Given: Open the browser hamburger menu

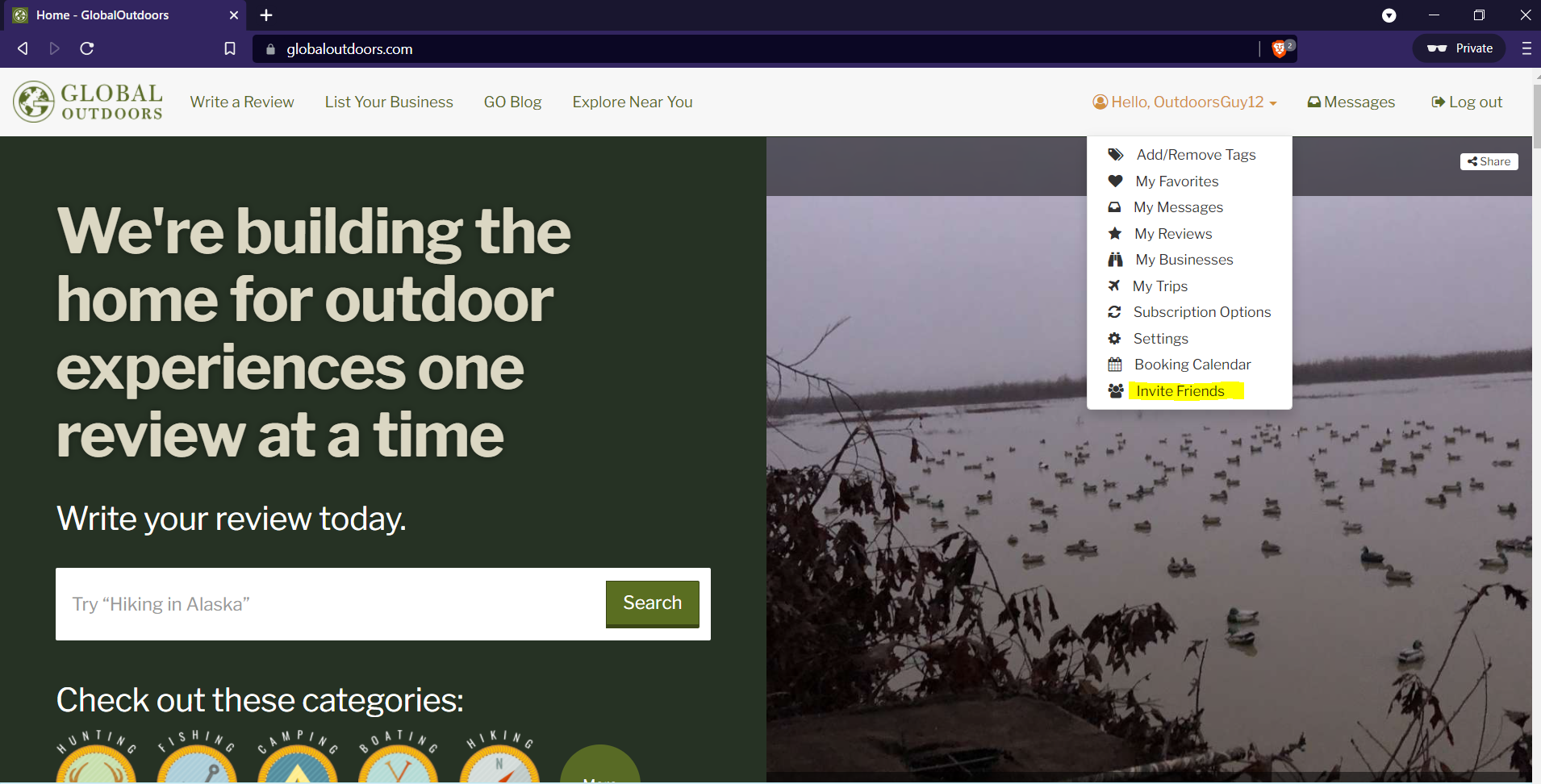Looking at the screenshot, I should click(1526, 48).
